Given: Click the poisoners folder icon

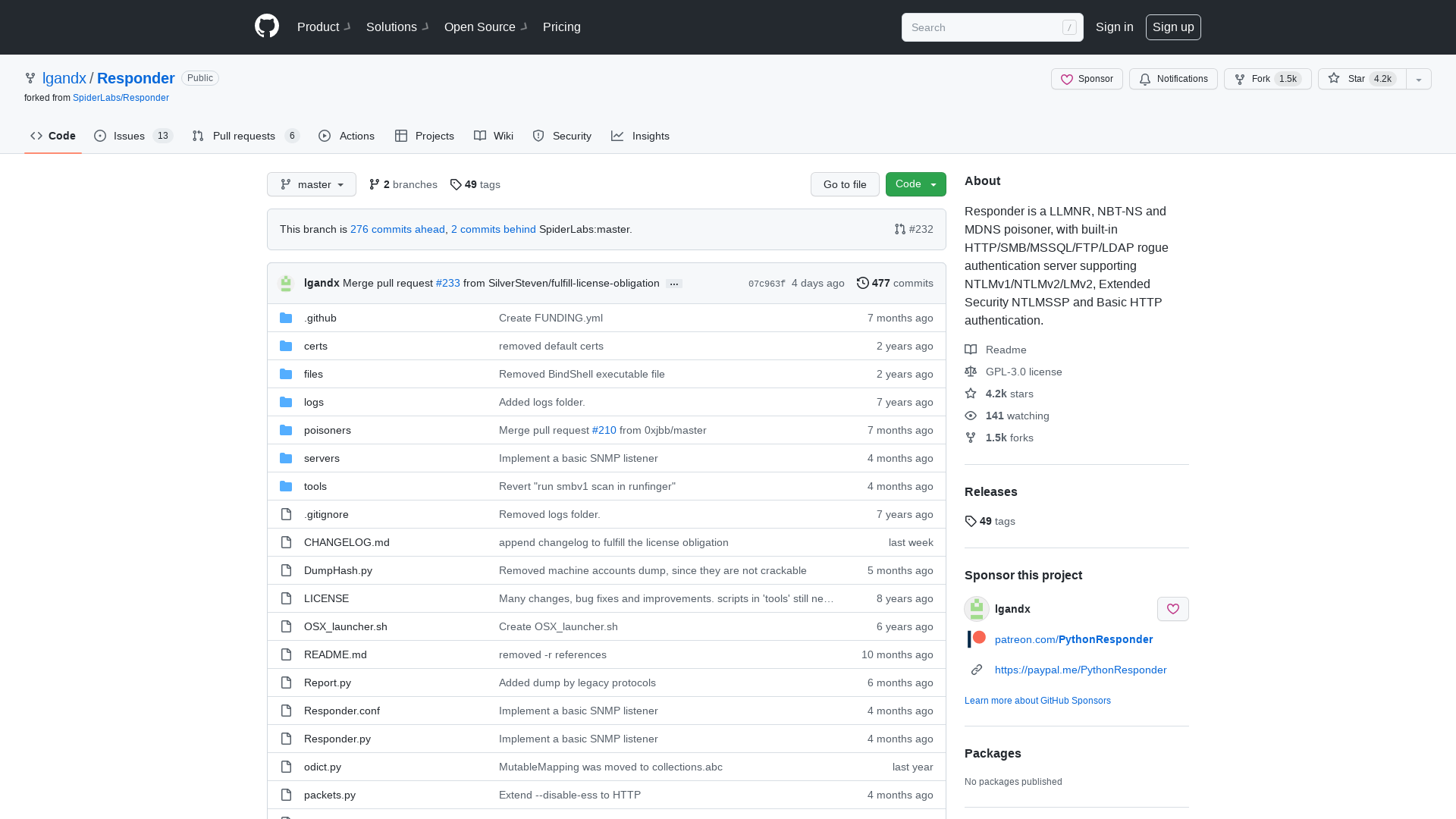Looking at the screenshot, I should 286,430.
